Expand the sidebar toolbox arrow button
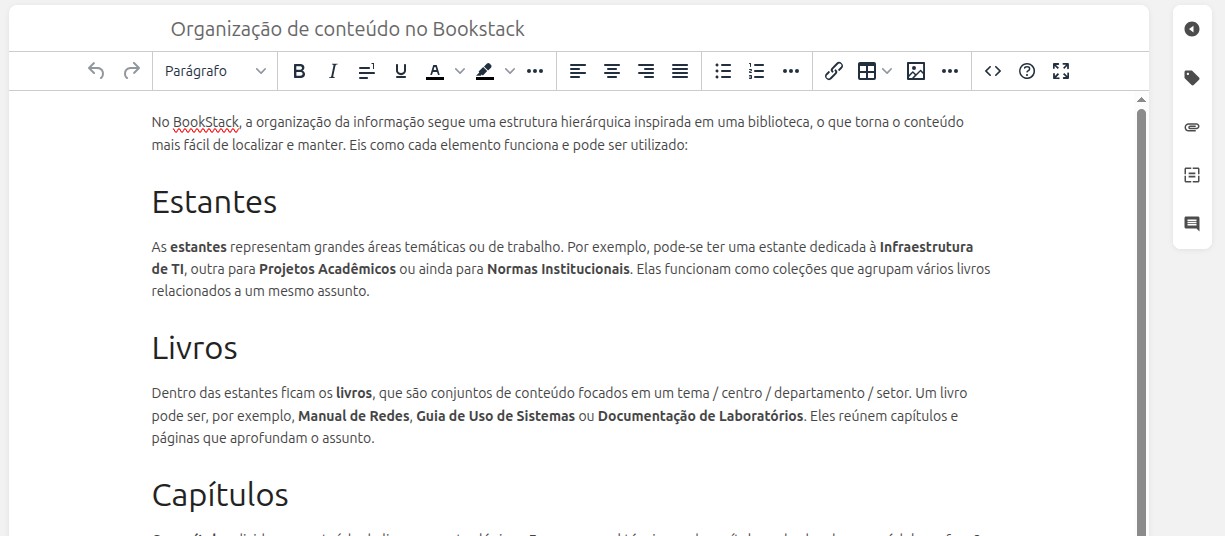 point(1191,29)
